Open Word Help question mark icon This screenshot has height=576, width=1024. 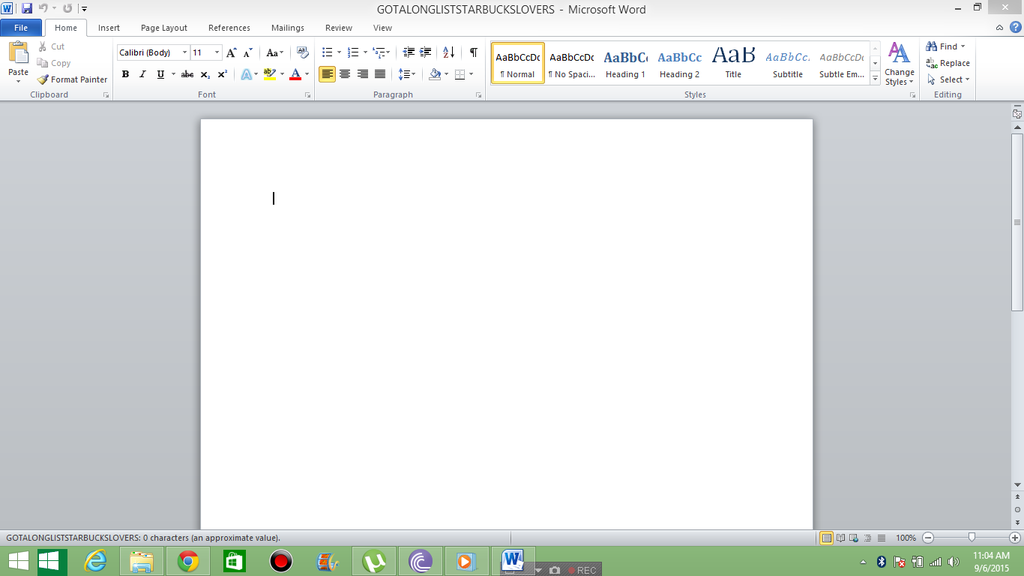pos(1016,27)
